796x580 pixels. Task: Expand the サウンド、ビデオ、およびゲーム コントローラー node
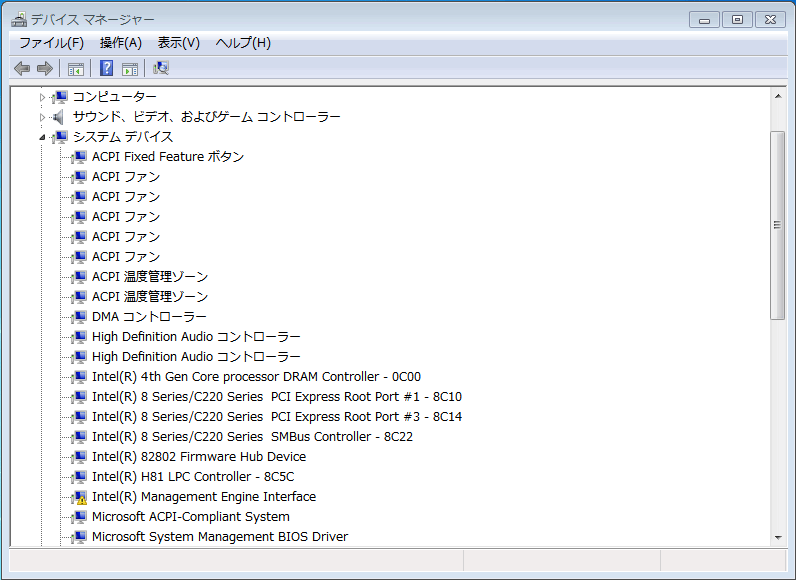click(x=42, y=117)
